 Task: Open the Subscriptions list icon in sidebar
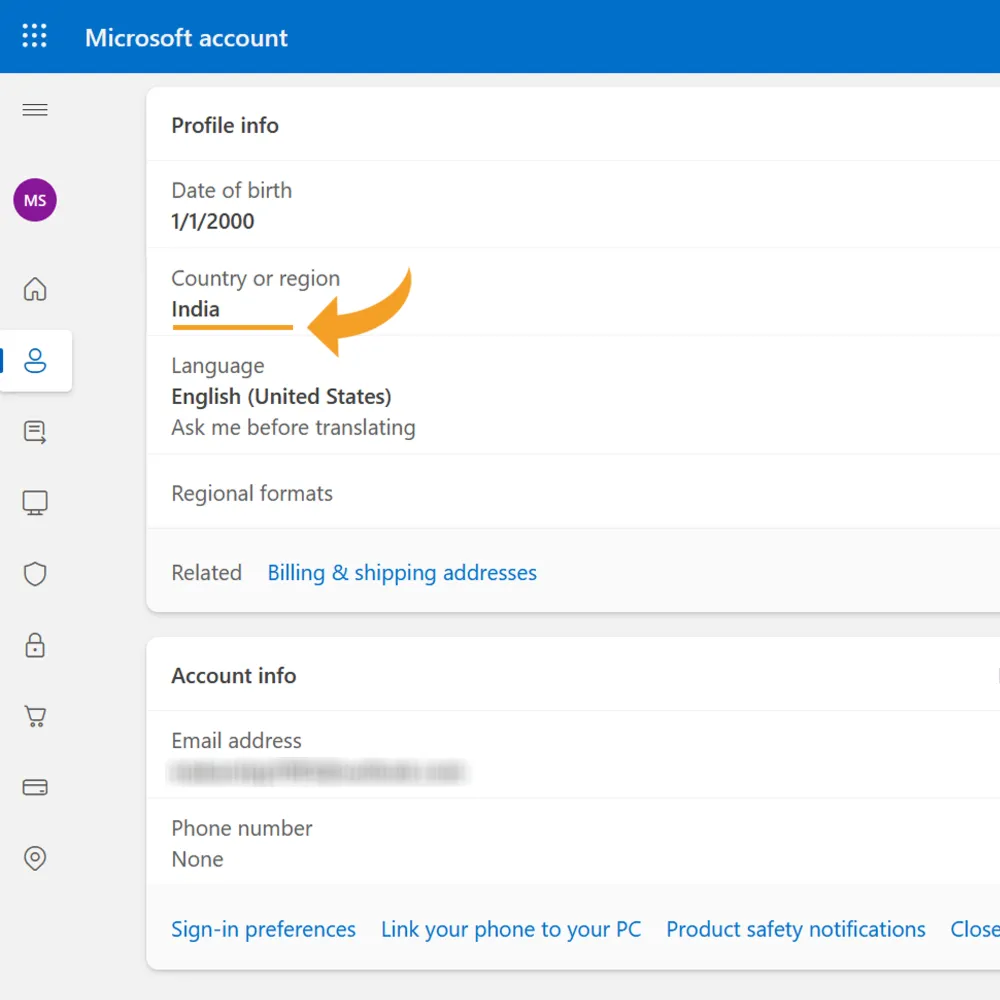coord(35,432)
